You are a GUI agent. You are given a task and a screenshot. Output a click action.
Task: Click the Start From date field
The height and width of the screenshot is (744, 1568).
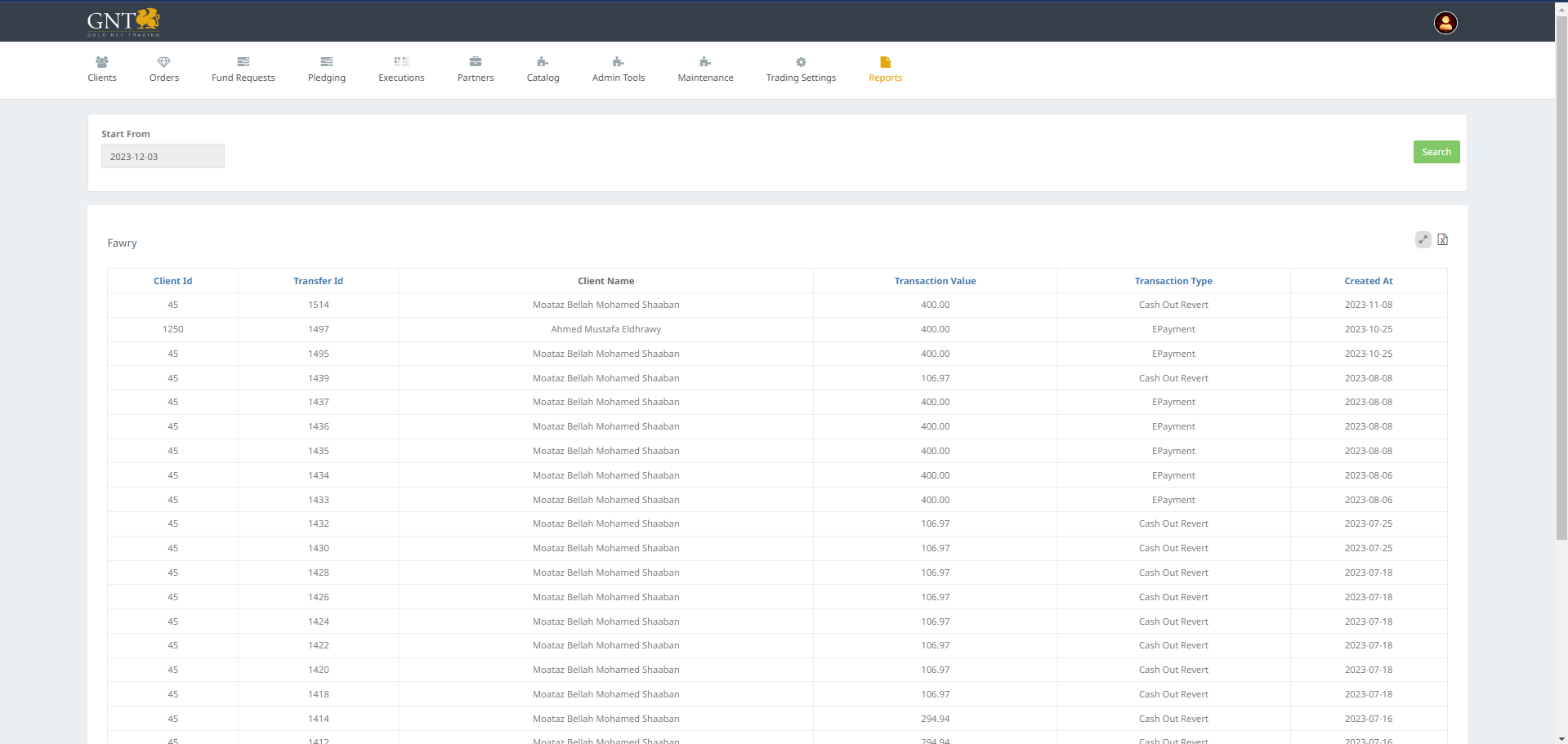tap(163, 157)
